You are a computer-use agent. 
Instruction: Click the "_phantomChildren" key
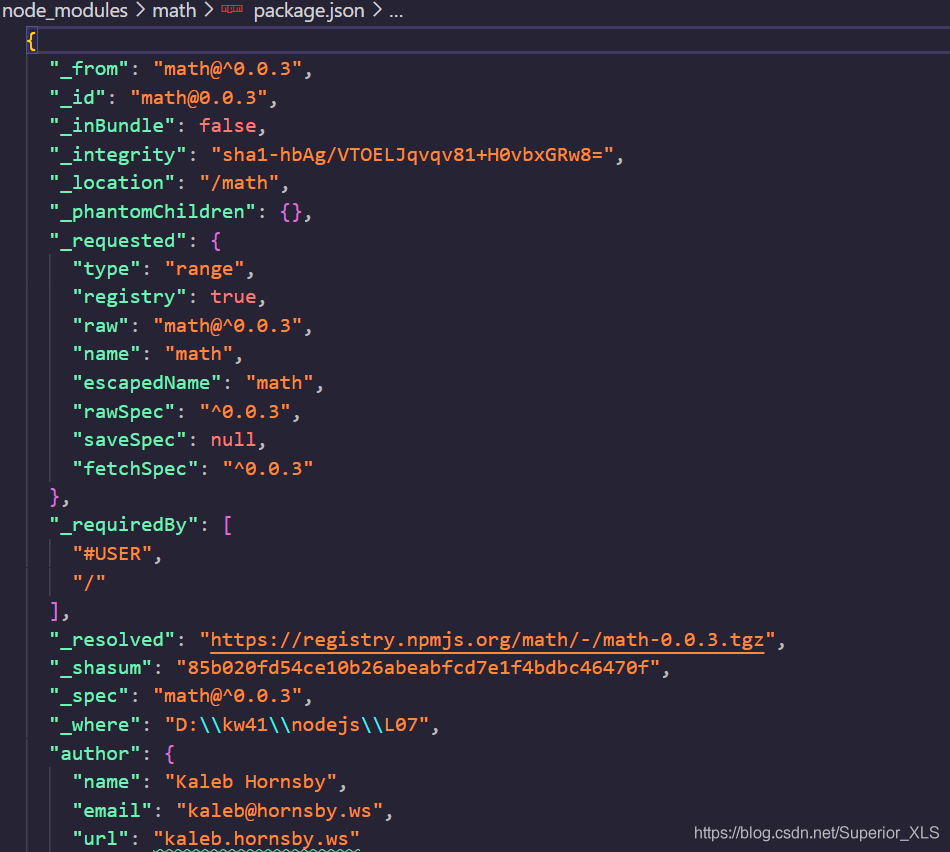(x=153, y=212)
